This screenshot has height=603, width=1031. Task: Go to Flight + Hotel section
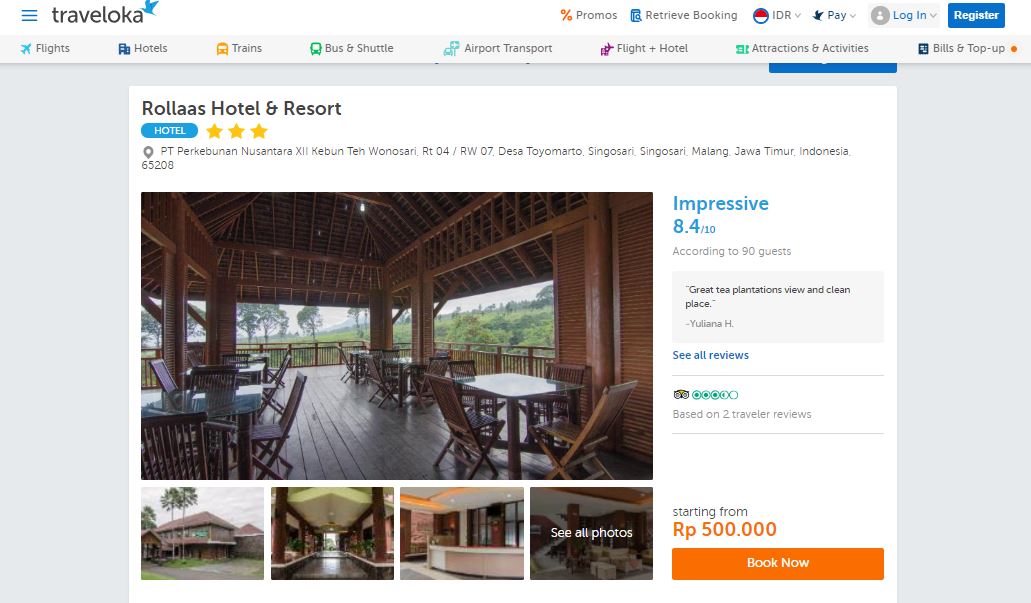(x=644, y=48)
